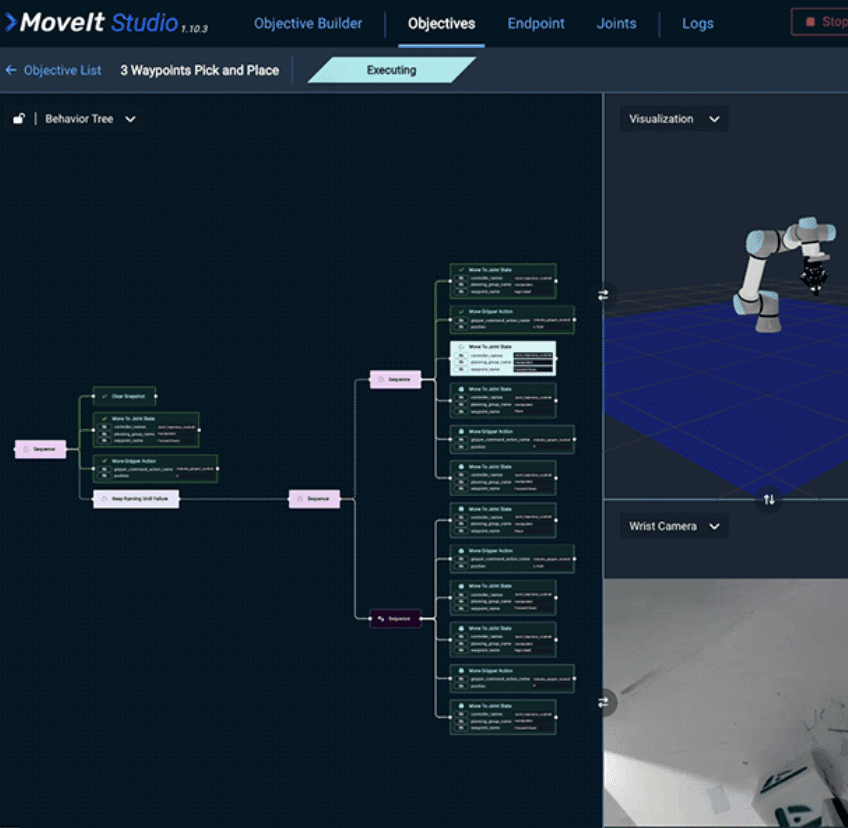Click the Wrist Camera video feed
This screenshot has width=848, height=828.
pyautogui.click(x=726, y=702)
